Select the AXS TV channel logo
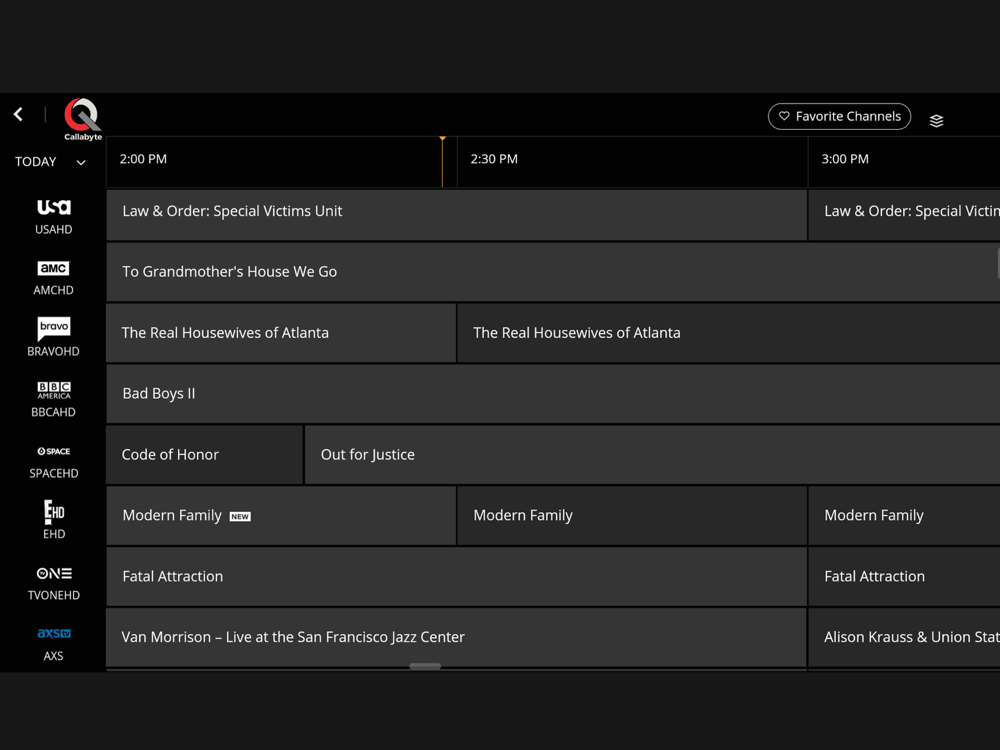The height and width of the screenshot is (750, 1000). coord(54,633)
